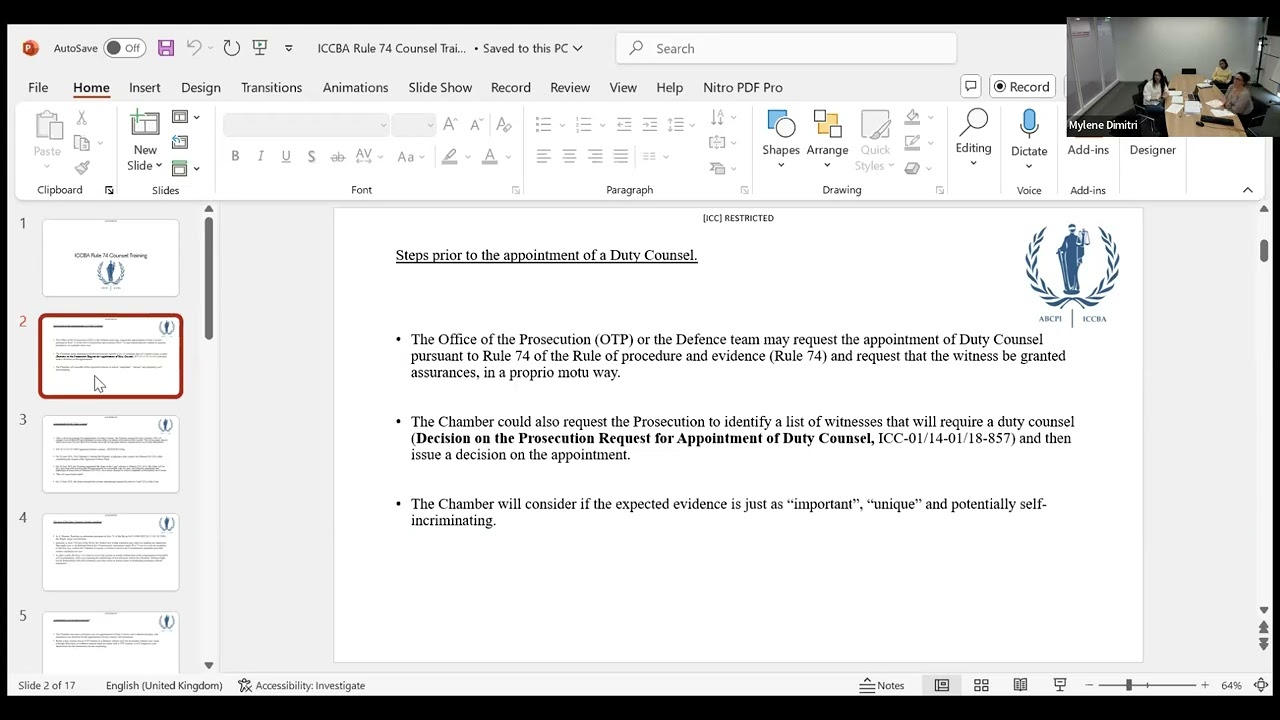
Task: Toggle Justify alignment for paragraph
Action: click(x=621, y=156)
